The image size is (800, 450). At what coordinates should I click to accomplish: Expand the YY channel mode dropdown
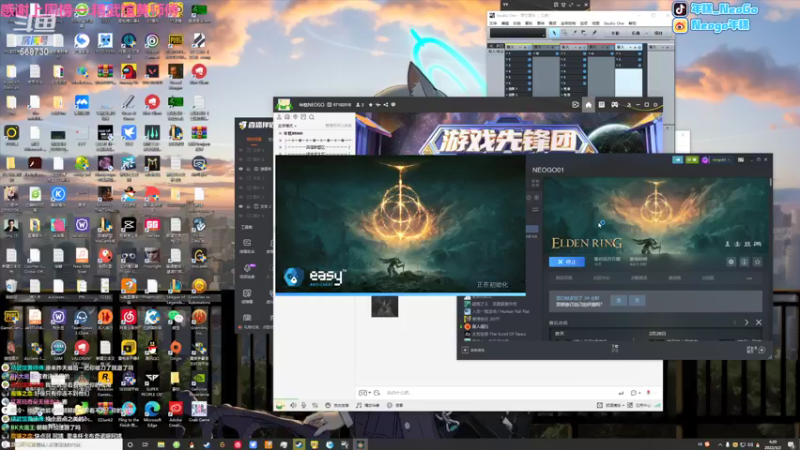pyautogui.click(x=287, y=126)
